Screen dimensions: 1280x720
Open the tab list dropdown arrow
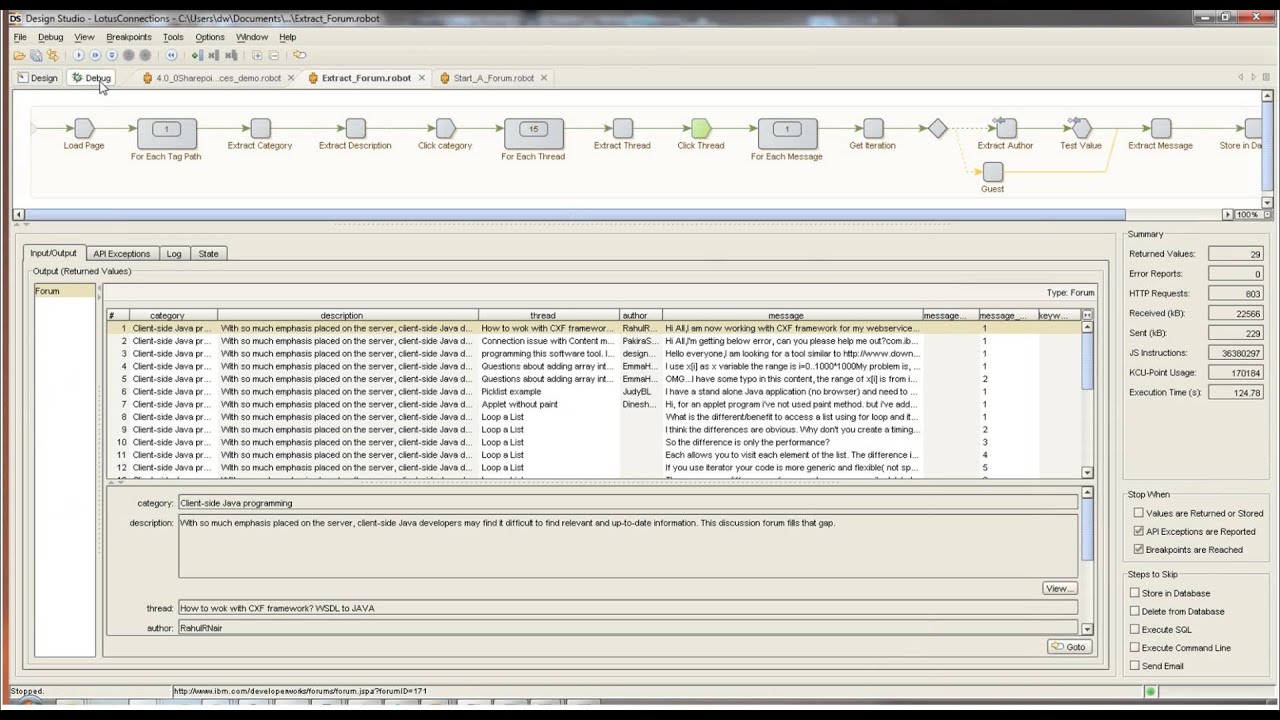pos(1266,77)
